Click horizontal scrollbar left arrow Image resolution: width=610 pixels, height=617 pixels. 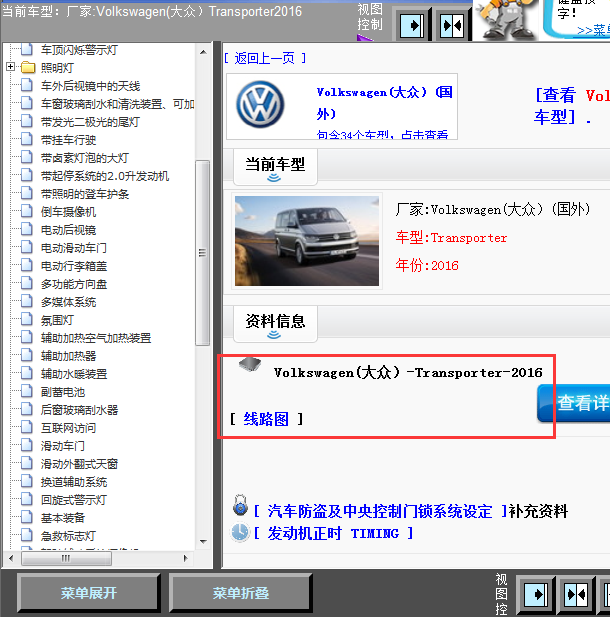pos(11,558)
